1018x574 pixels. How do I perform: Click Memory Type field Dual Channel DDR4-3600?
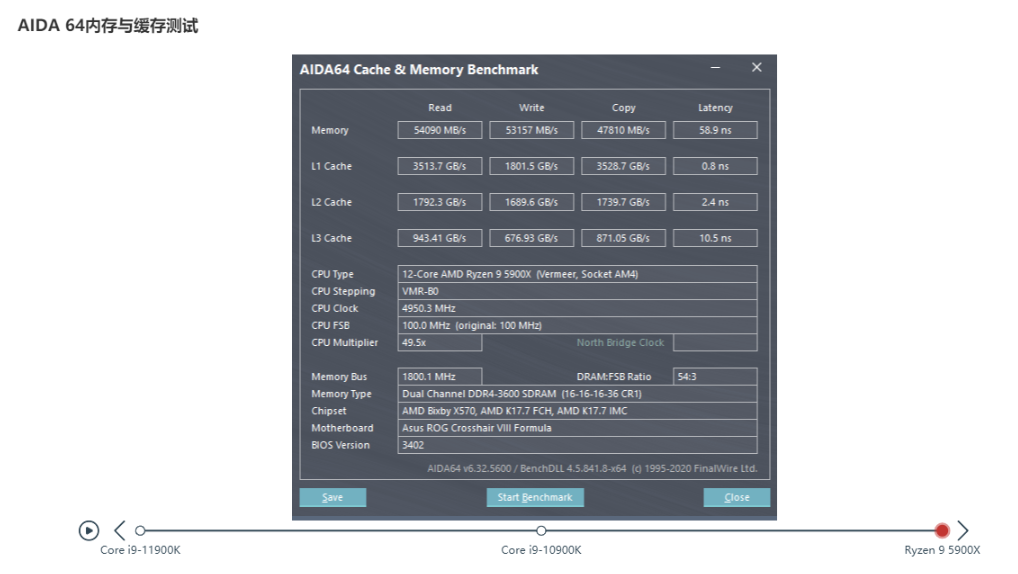coord(577,393)
